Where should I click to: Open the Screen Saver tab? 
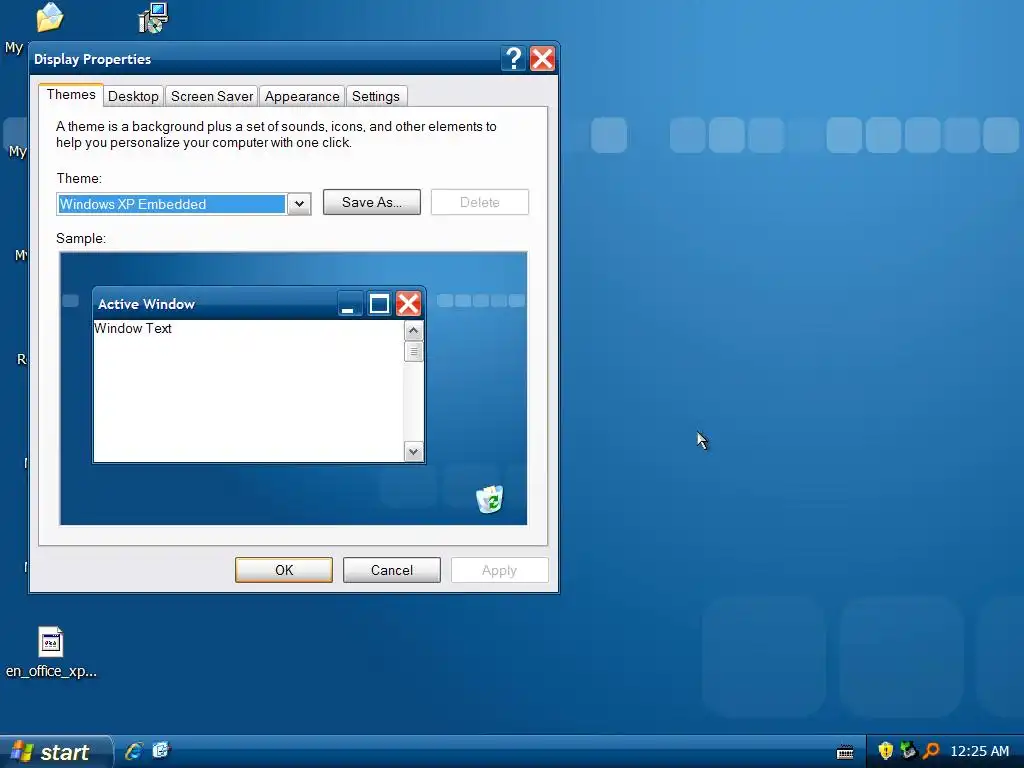click(212, 96)
